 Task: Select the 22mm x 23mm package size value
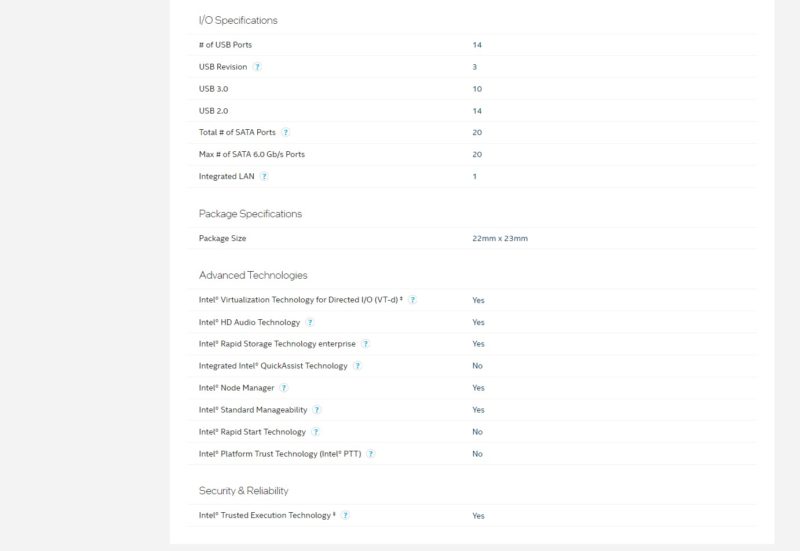pyautogui.click(x=500, y=238)
